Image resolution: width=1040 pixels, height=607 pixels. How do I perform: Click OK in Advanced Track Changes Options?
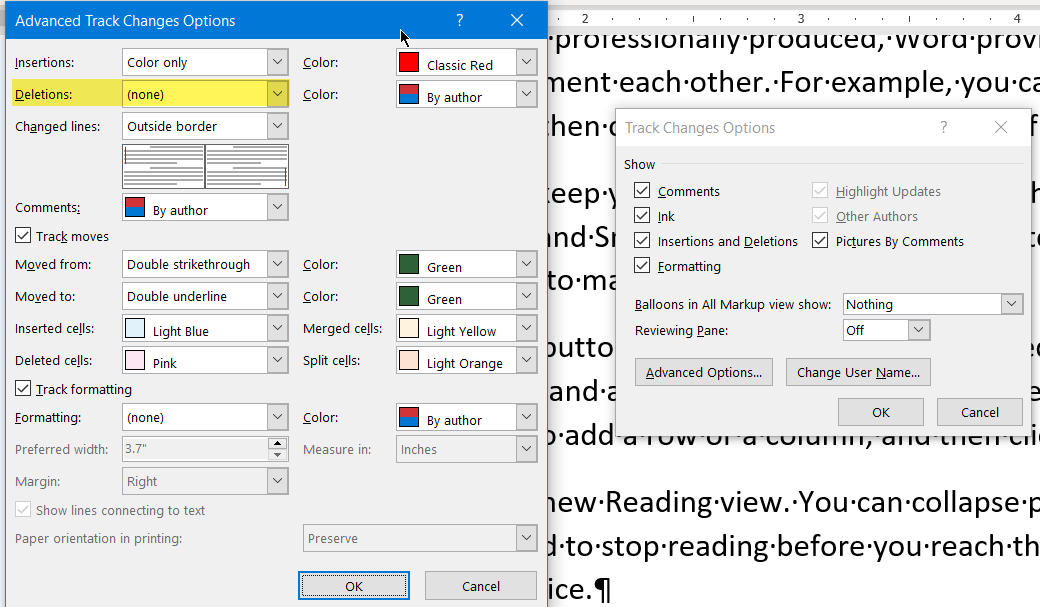point(354,586)
